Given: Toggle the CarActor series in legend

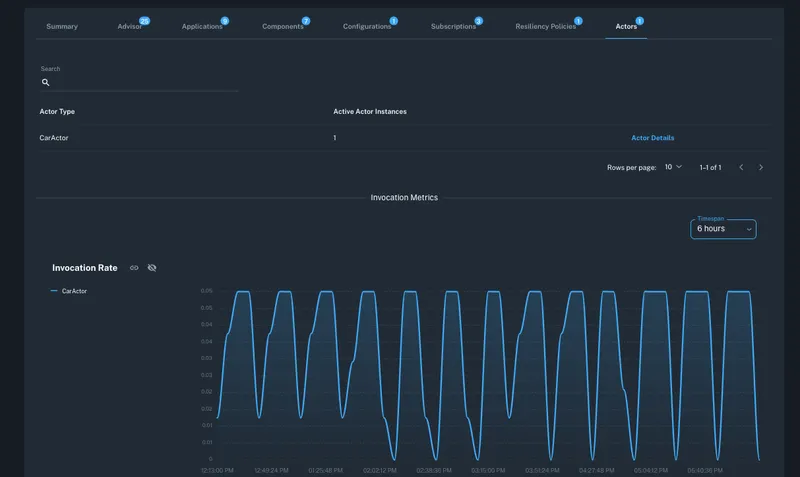Looking at the screenshot, I should coord(68,291).
